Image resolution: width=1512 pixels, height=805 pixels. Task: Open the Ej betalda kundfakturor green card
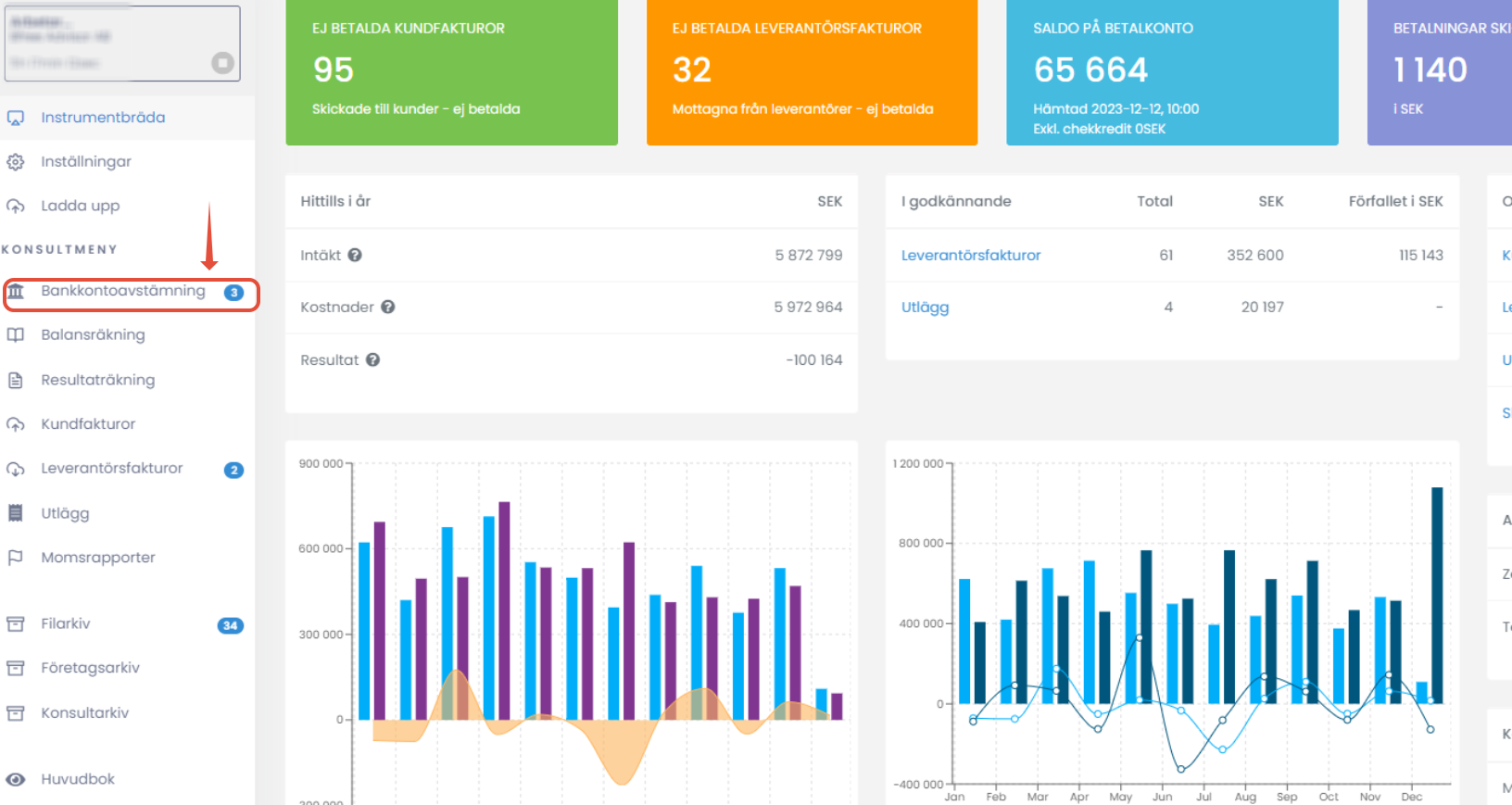[451, 72]
